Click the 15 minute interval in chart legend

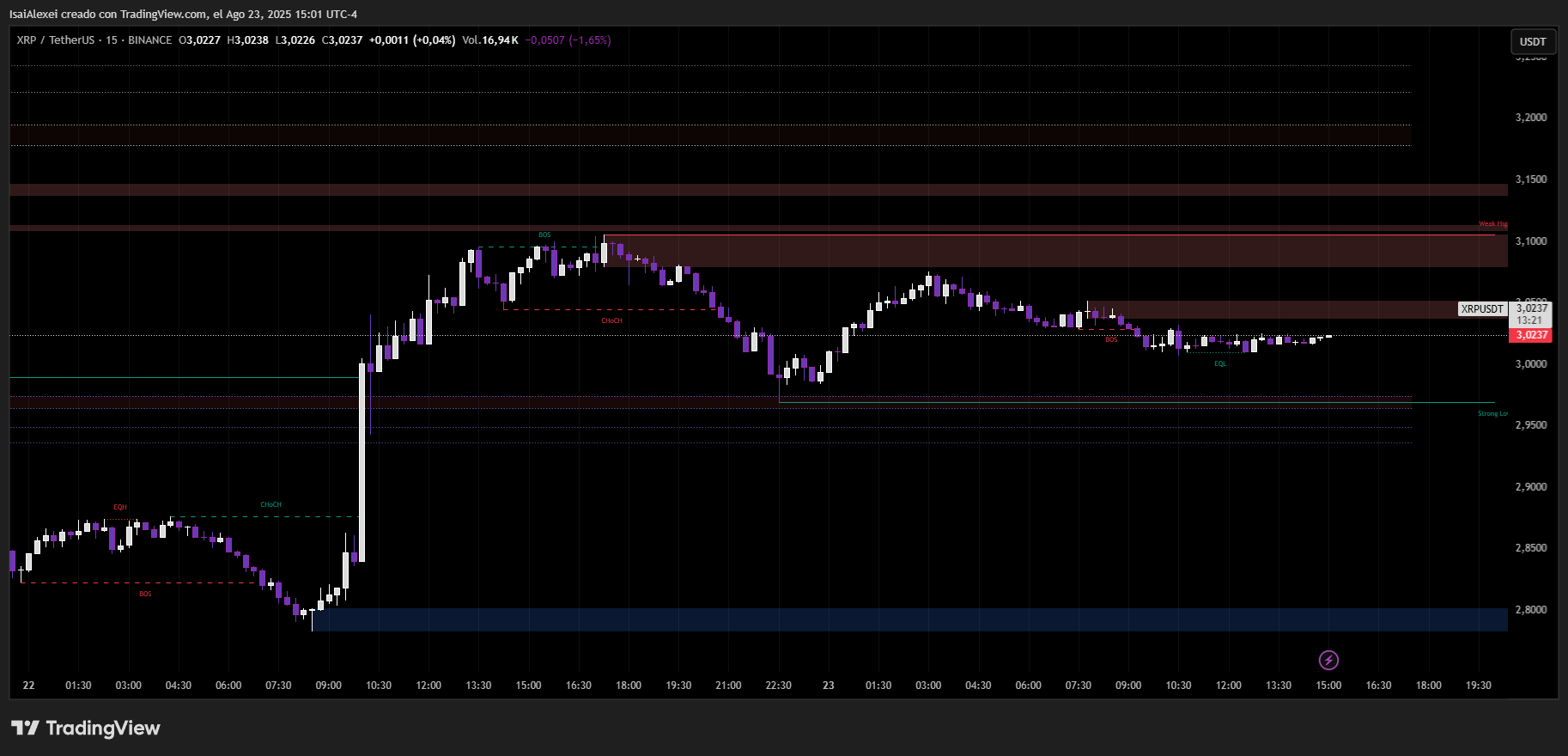coord(112,40)
